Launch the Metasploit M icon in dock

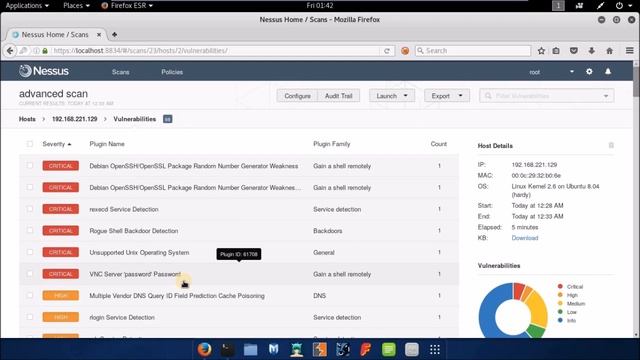(x=273, y=349)
